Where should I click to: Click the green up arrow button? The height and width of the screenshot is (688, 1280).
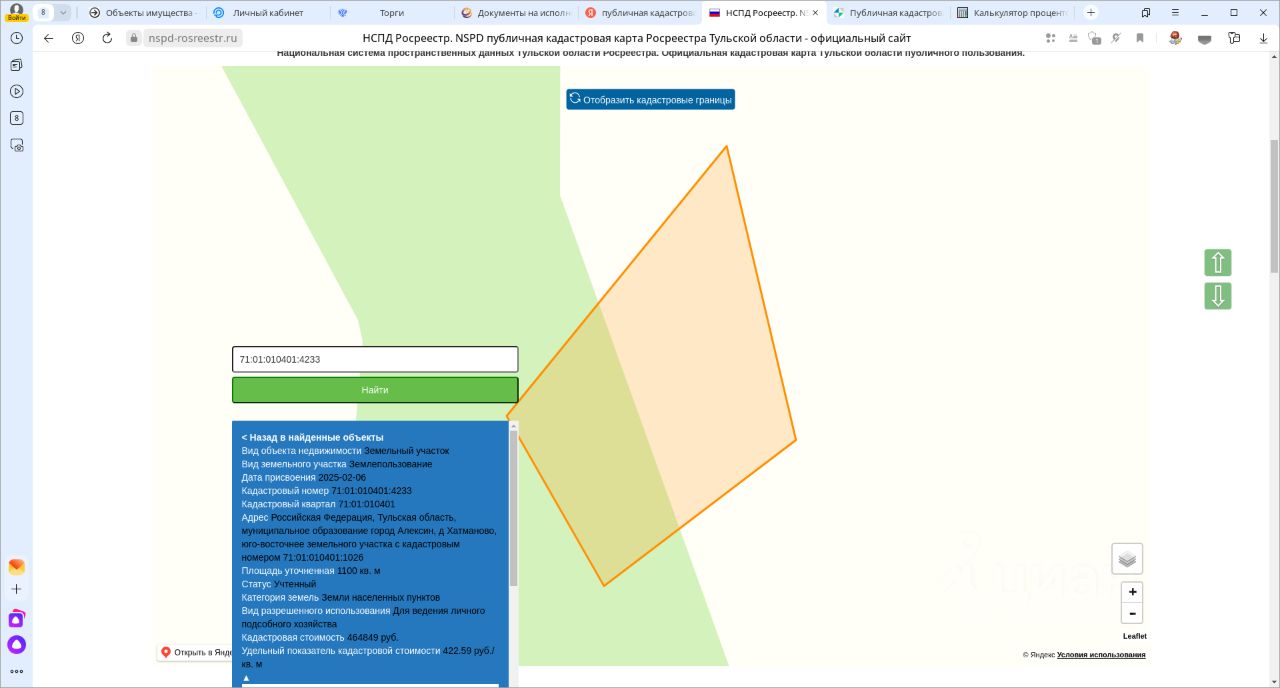tap(1218, 263)
